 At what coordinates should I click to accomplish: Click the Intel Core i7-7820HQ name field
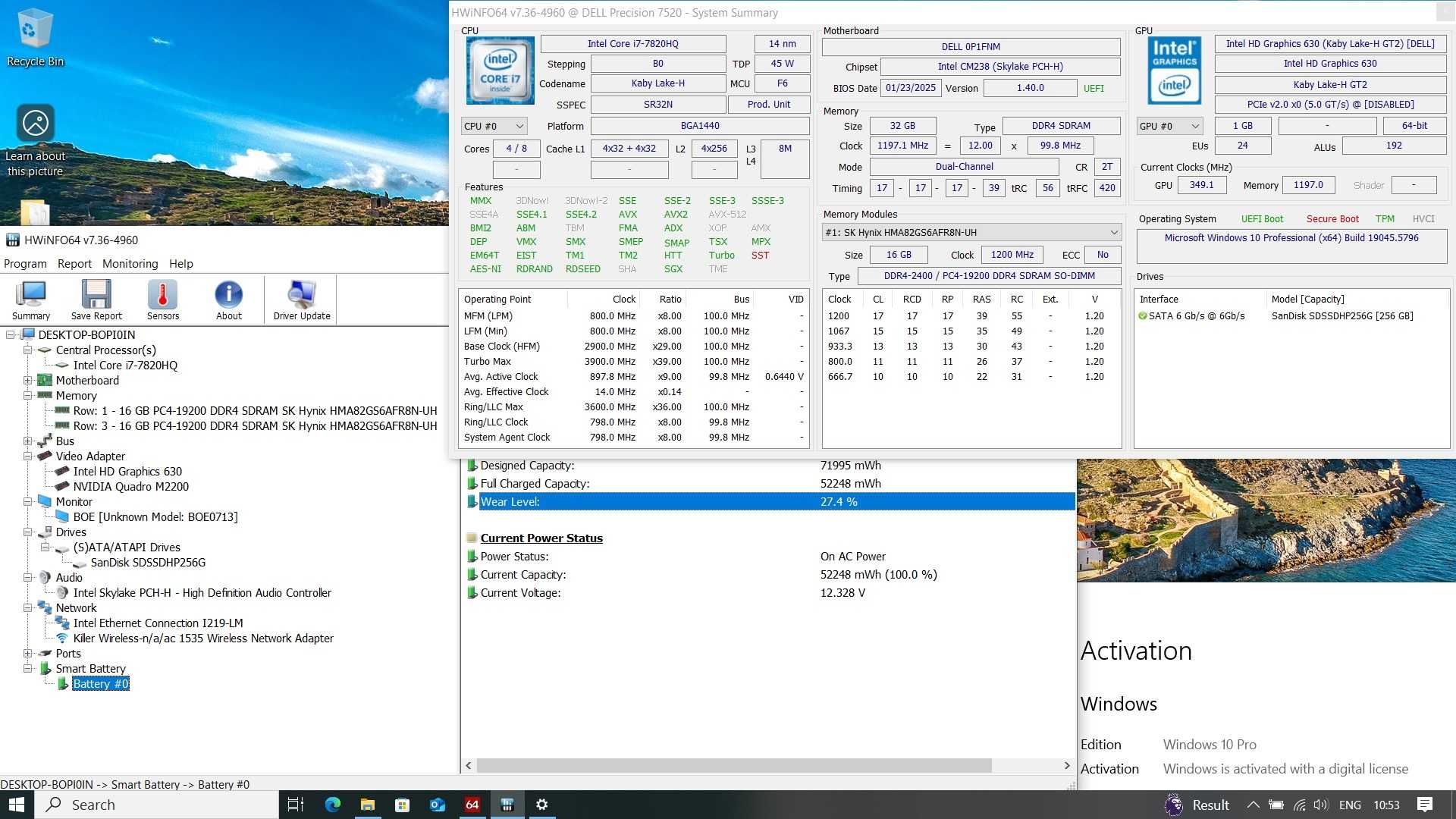tap(633, 44)
